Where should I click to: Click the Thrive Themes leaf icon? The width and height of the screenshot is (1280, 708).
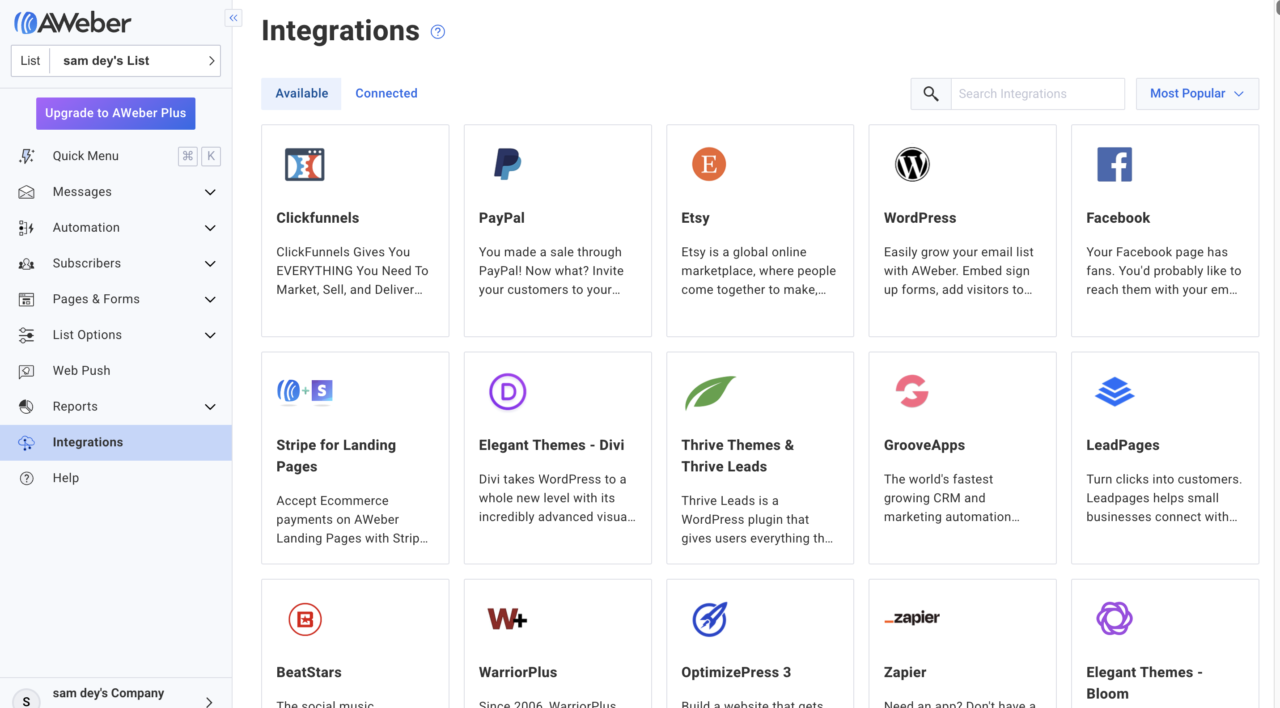[x=710, y=392]
